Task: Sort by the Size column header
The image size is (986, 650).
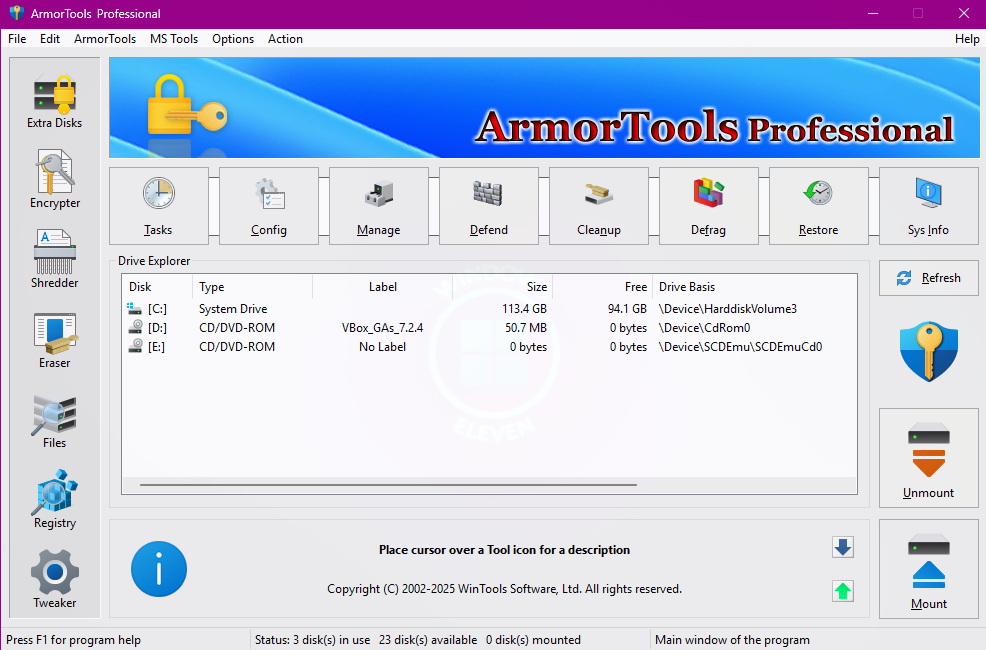Action: (502, 287)
